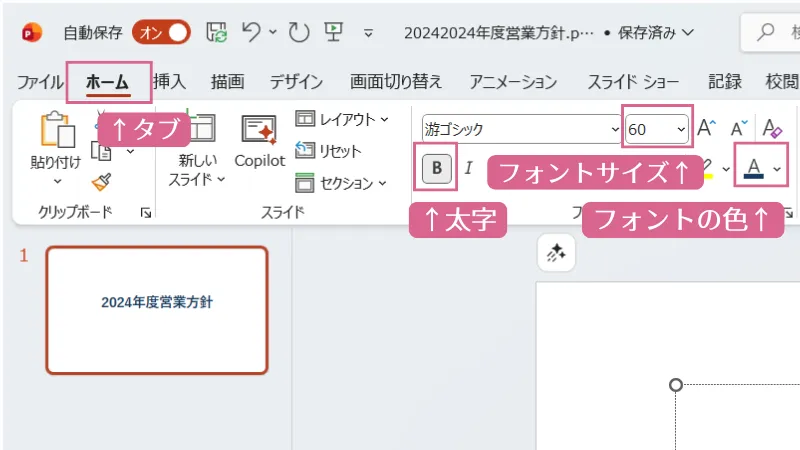Open the レイアウト dropdown
This screenshot has height=450, width=800.
pos(342,120)
